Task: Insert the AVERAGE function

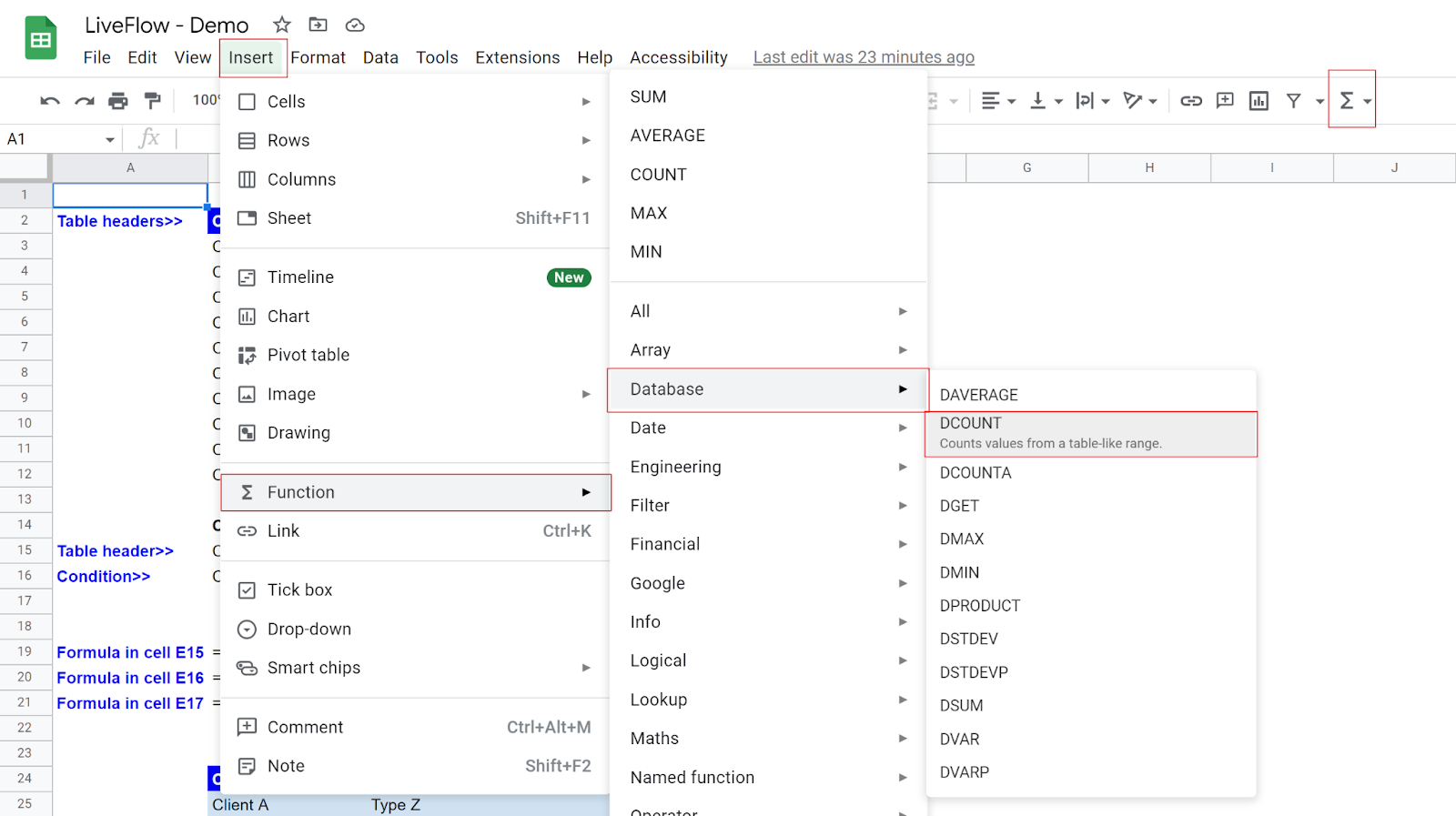Action: 768,136
